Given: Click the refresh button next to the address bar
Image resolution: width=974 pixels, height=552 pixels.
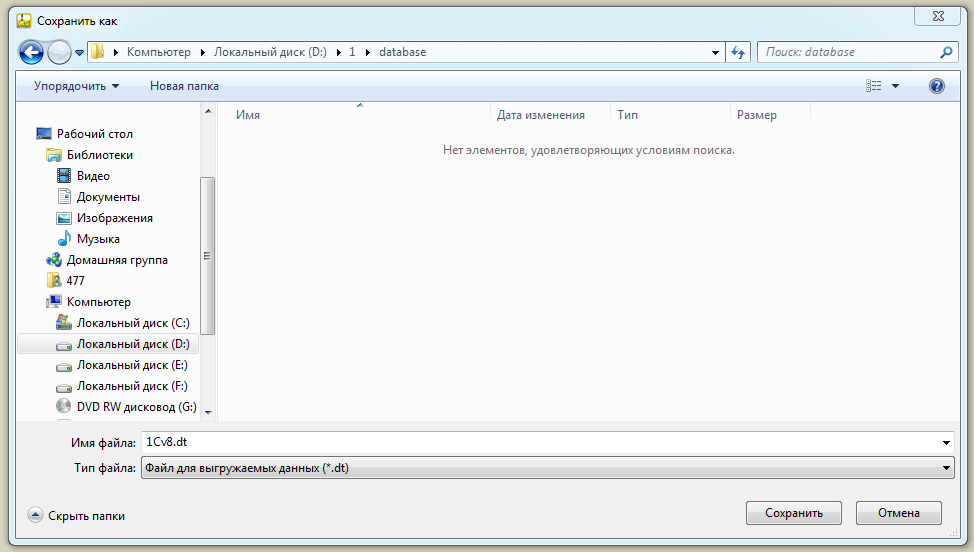Looking at the screenshot, I should pyautogui.click(x=738, y=52).
